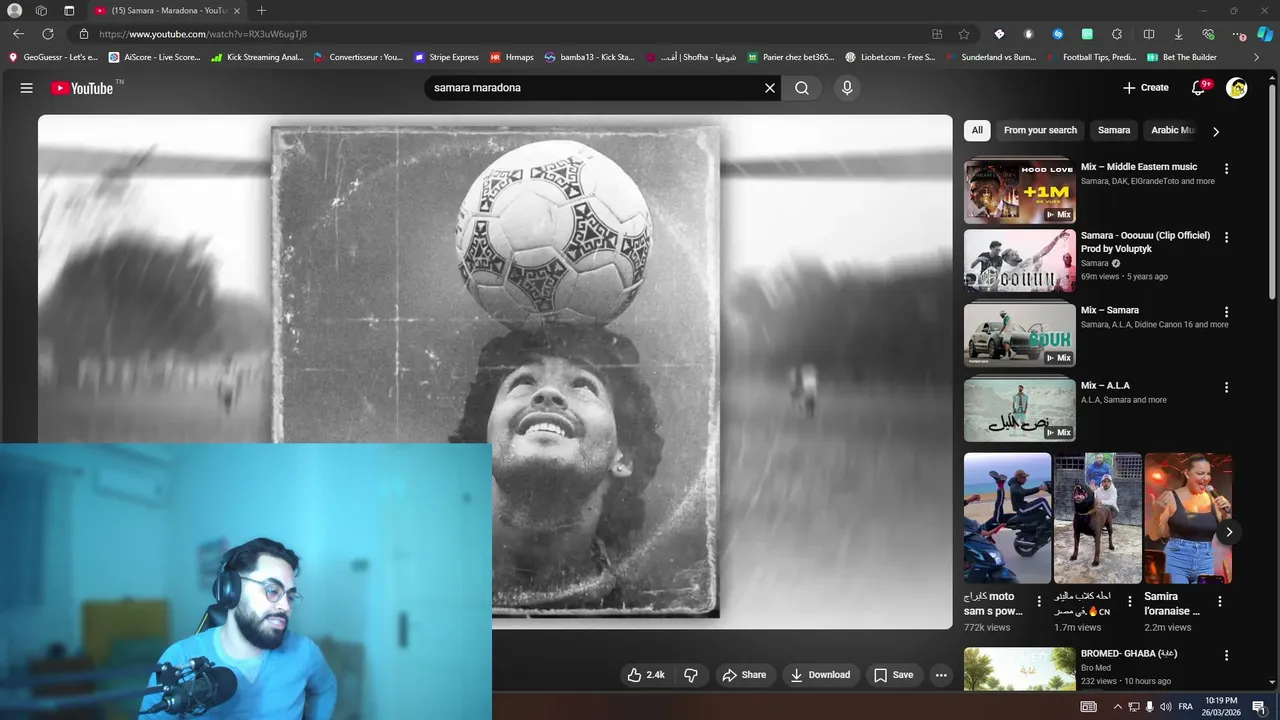Screen dimensions: 1280x720
Task: Open options for Mix – A.L.A
Action: [x=1227, y=387]
